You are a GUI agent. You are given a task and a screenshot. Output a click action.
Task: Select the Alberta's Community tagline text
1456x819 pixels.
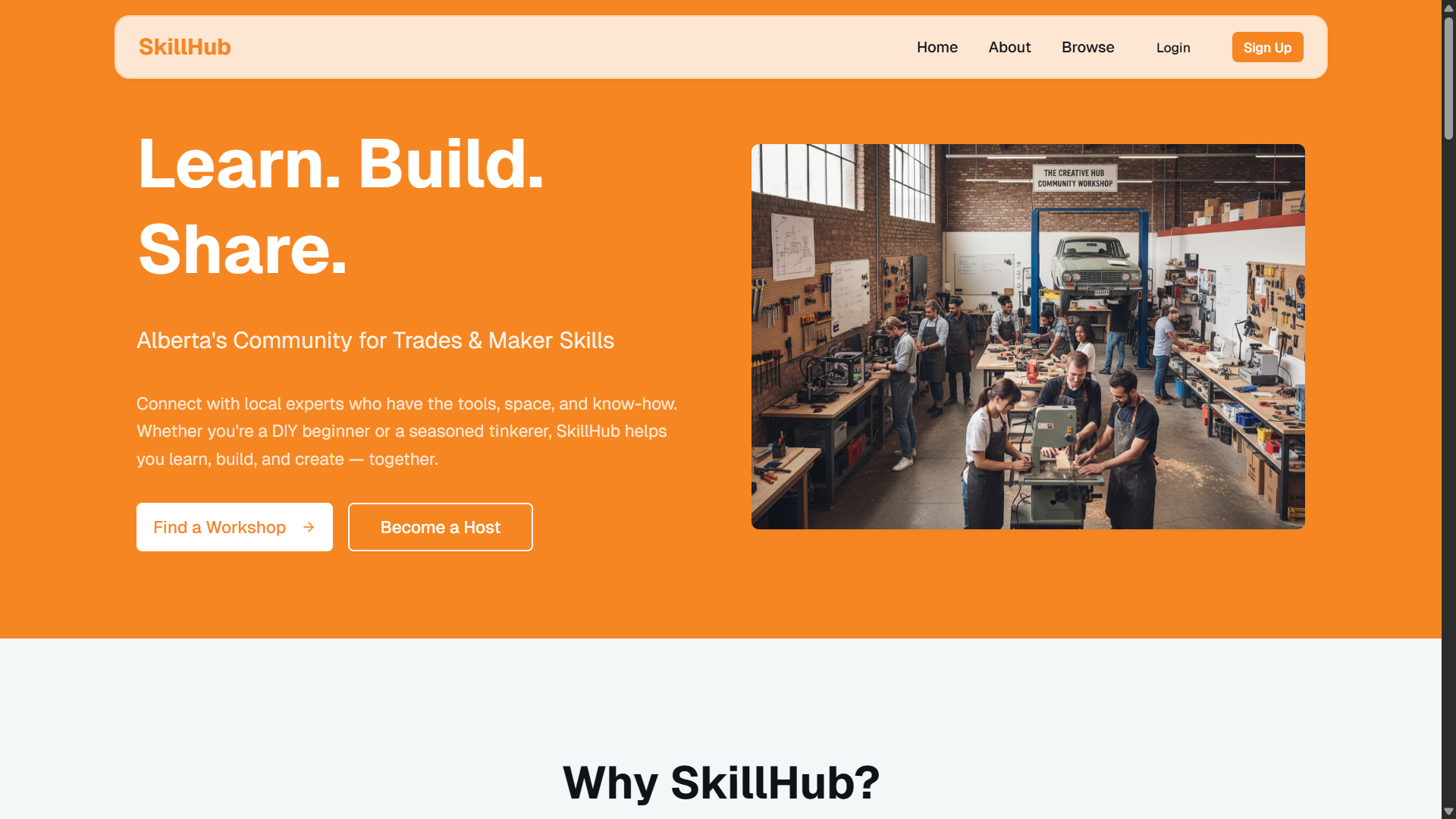point(375,340)
